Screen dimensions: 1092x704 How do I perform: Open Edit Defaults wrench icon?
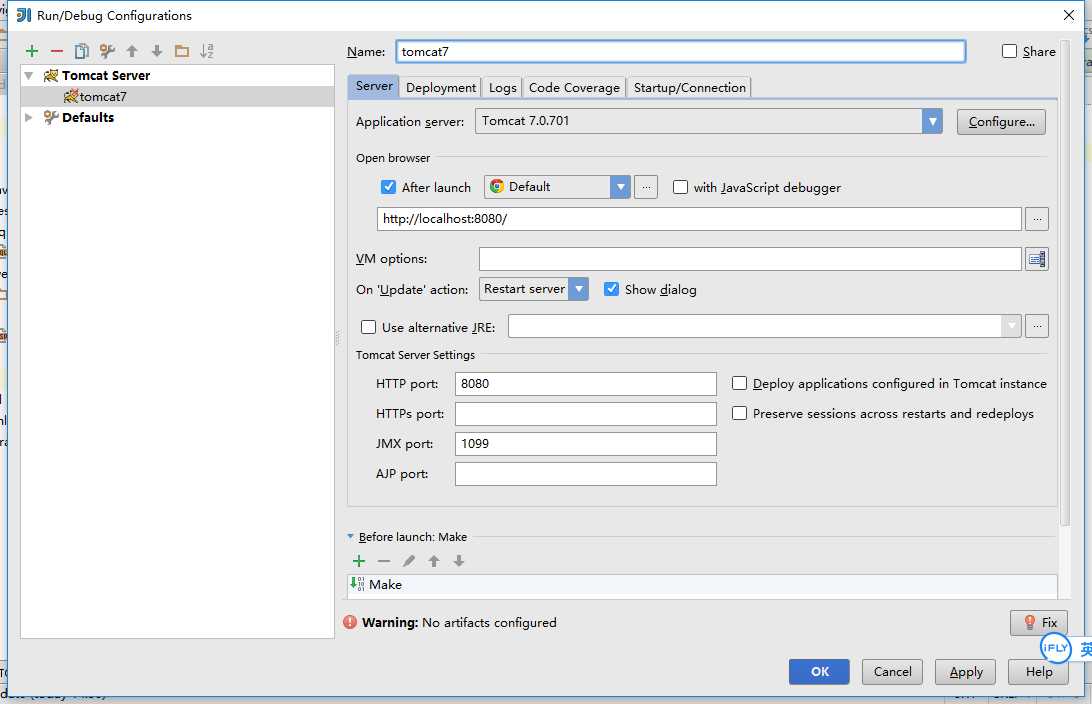(107, 51)
